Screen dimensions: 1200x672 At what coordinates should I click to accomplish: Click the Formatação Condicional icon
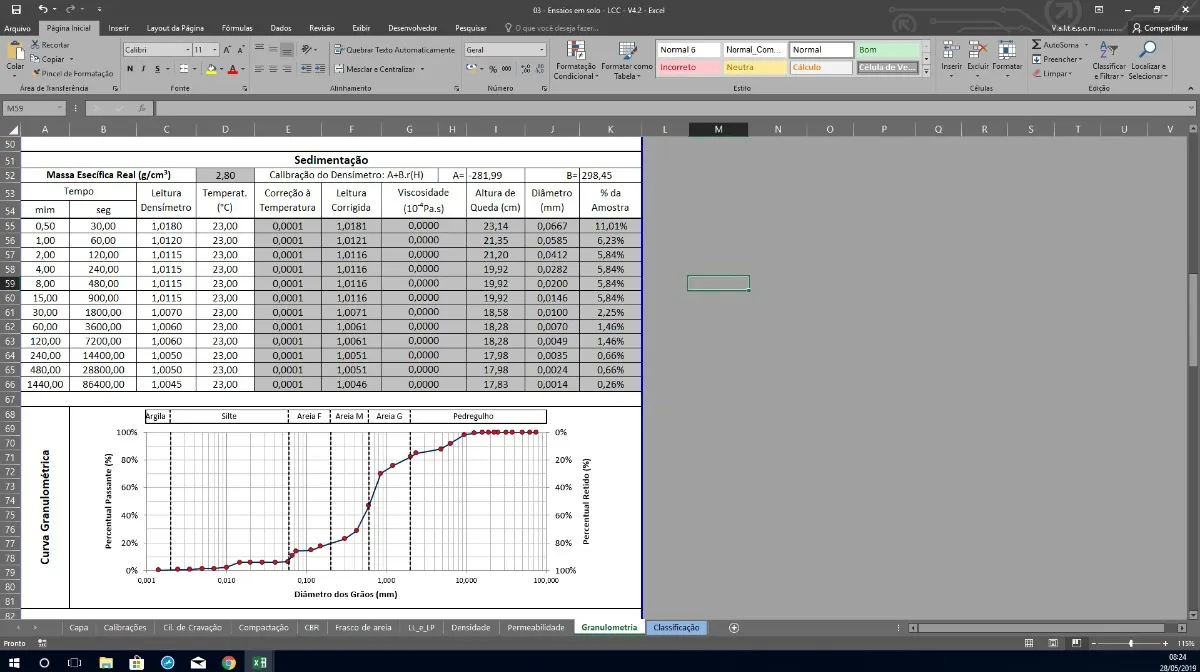[x=575, y=51]
